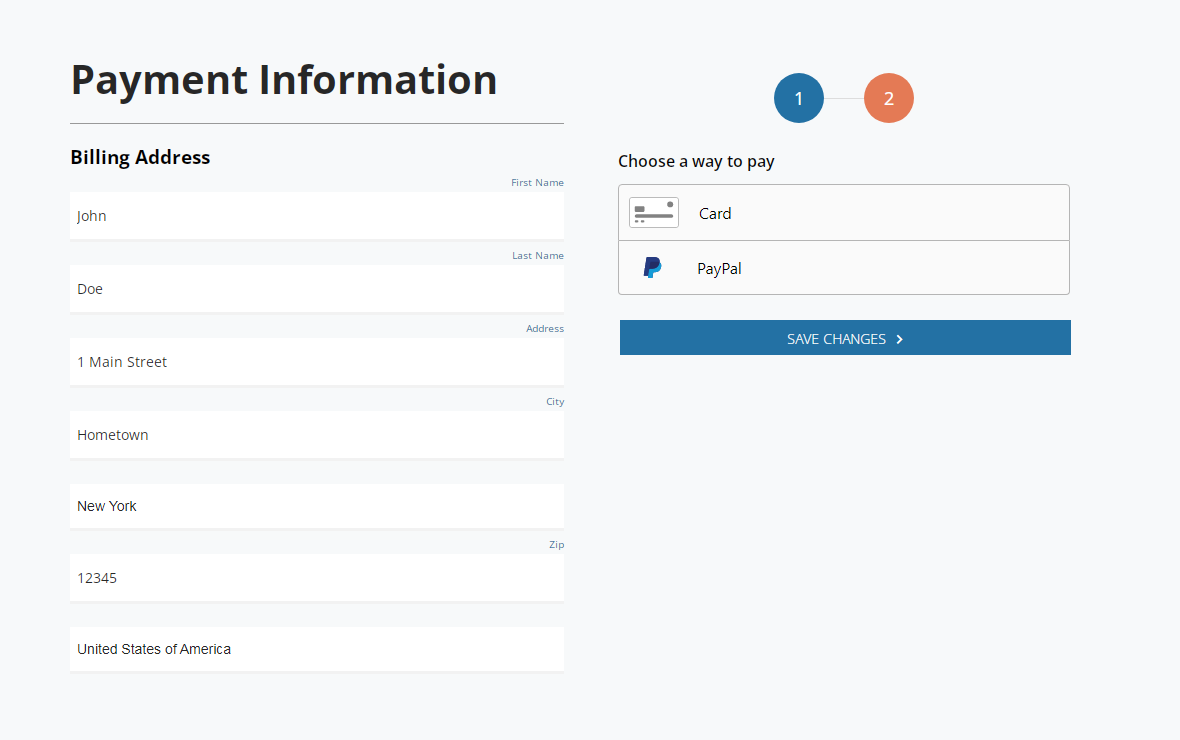Open the New York state dropdown

point(316,506)
